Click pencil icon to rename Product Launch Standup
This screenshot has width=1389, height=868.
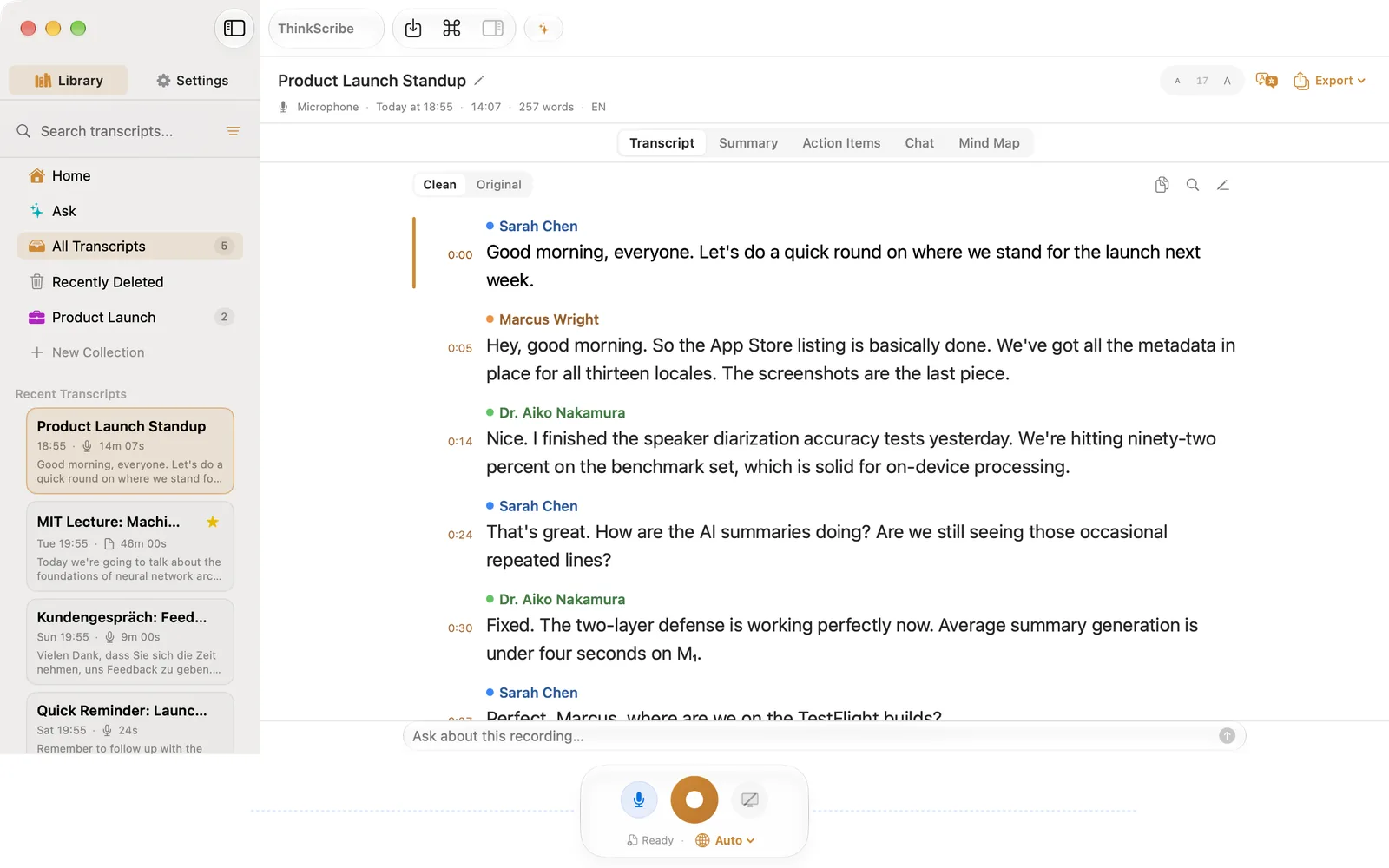[x=479, y=81]
